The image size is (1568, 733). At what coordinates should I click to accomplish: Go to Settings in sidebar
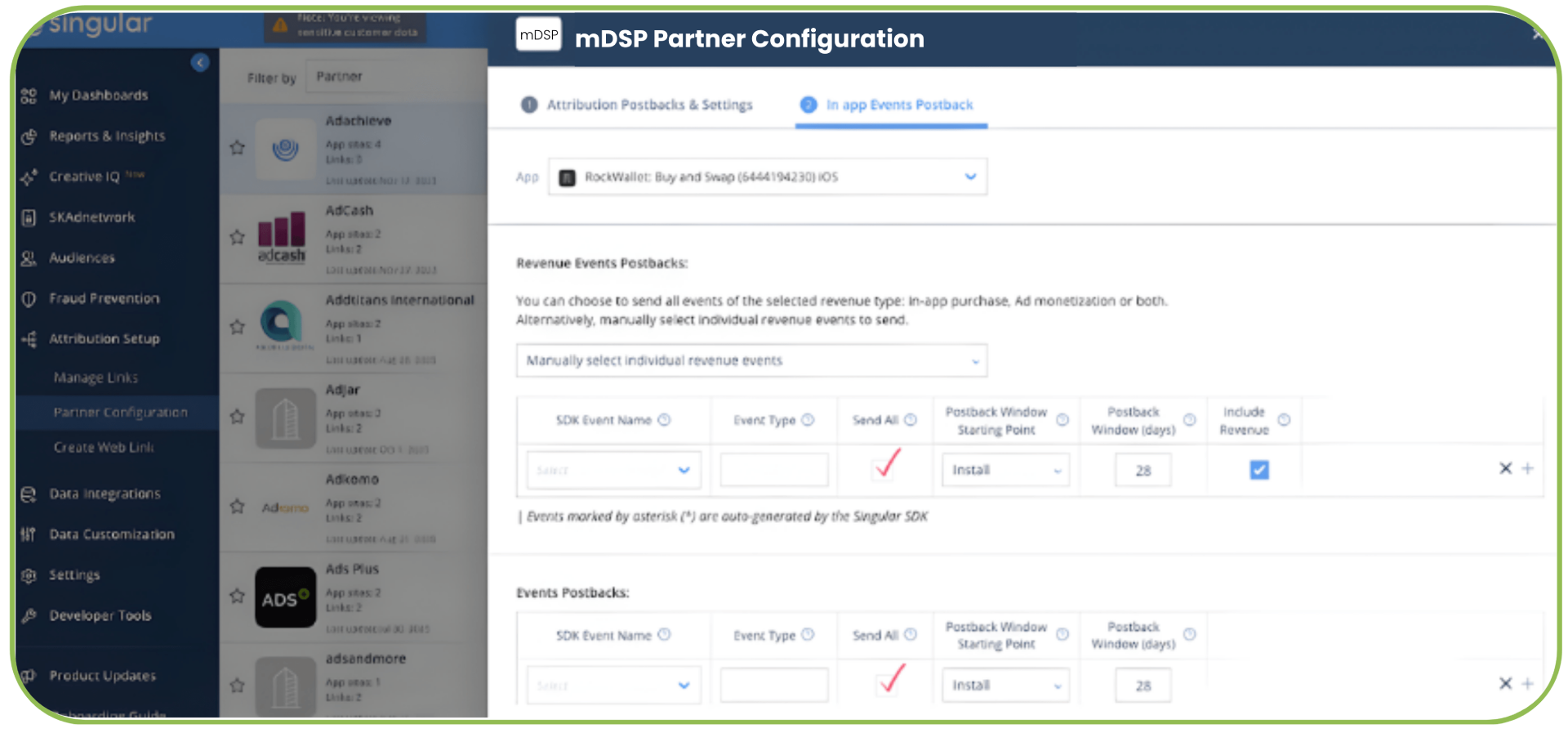[x=74, y=574]
